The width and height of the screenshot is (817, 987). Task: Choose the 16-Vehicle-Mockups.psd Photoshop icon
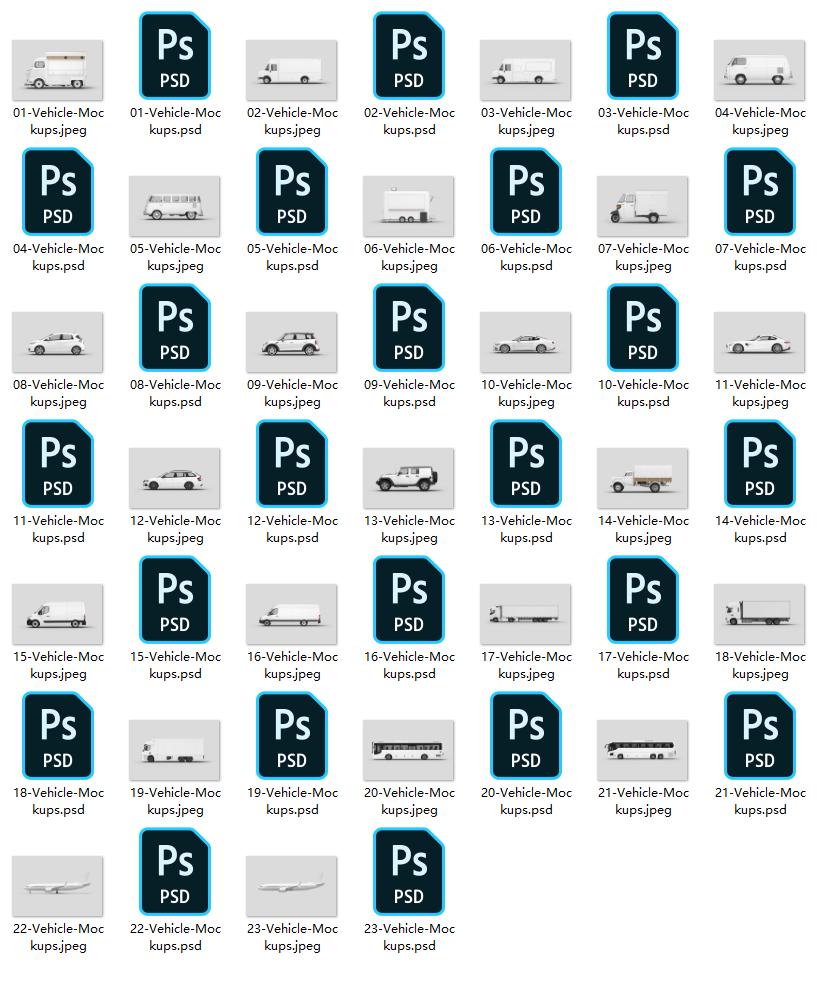tap(409, 599)
